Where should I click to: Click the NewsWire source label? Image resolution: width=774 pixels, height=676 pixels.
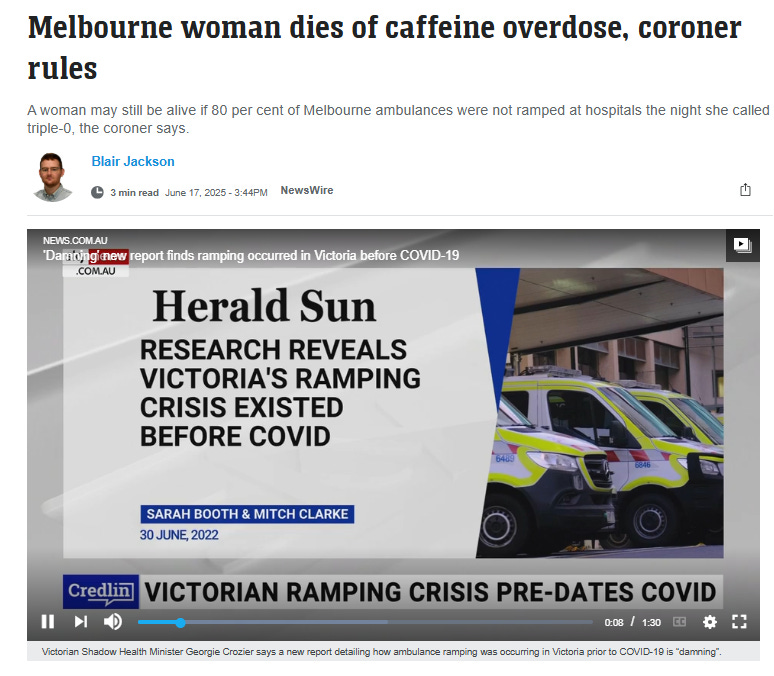[307, 191]
